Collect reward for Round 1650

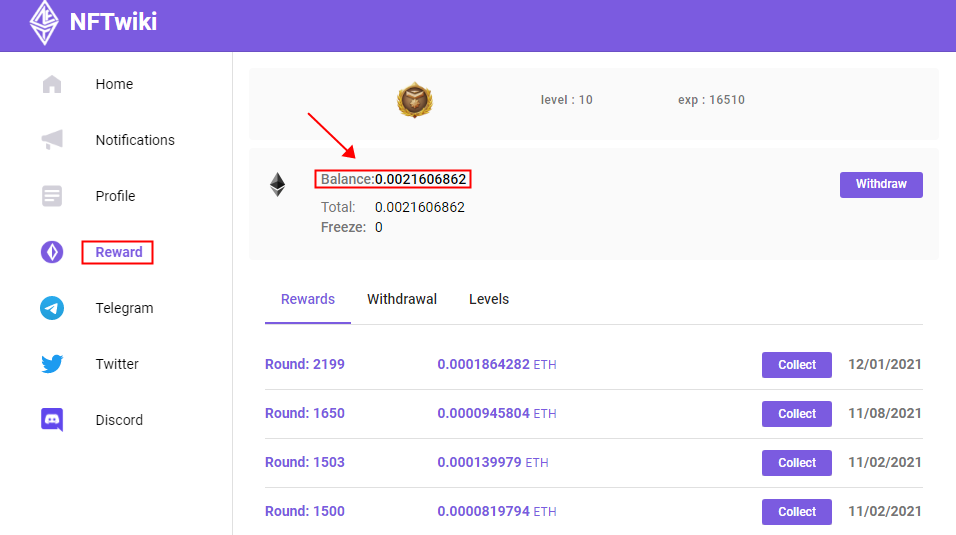coord(796,414)
